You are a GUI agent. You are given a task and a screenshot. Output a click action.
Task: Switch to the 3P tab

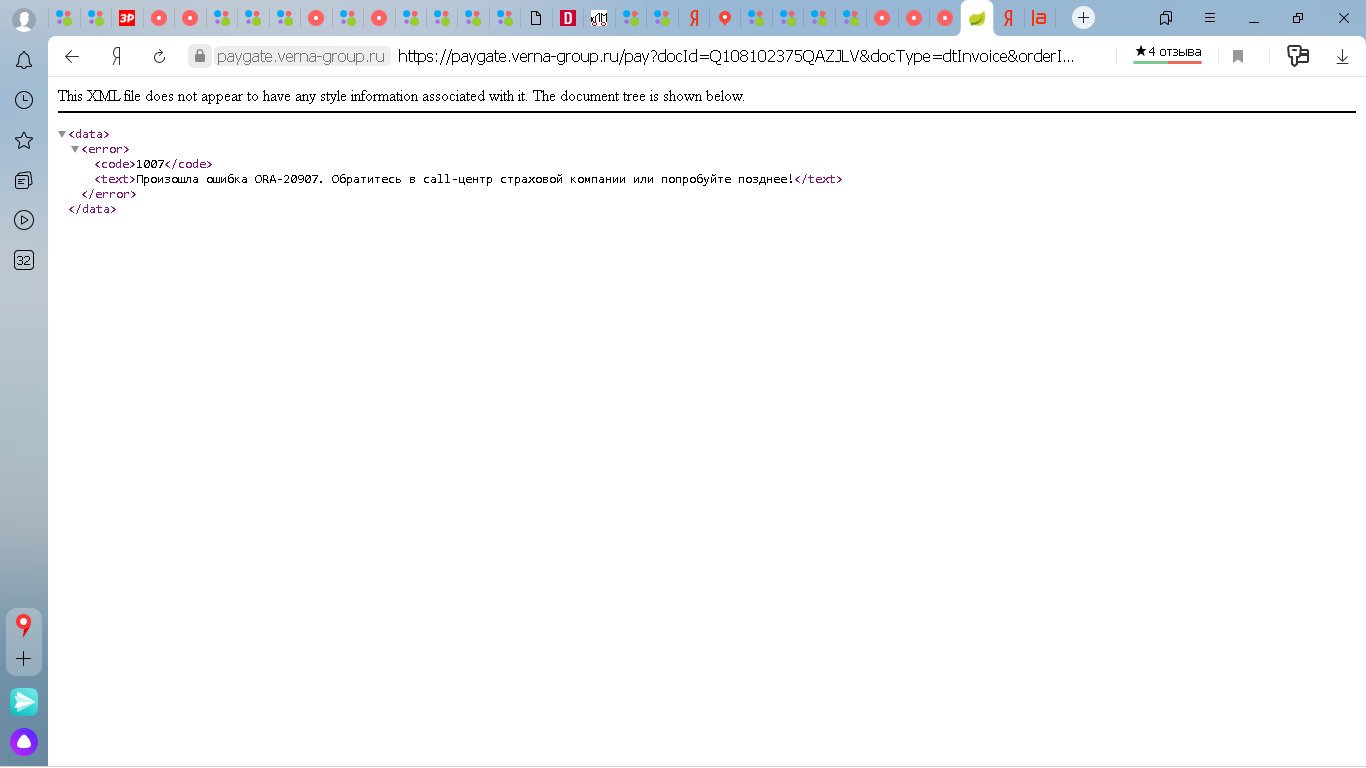(127, 18)
